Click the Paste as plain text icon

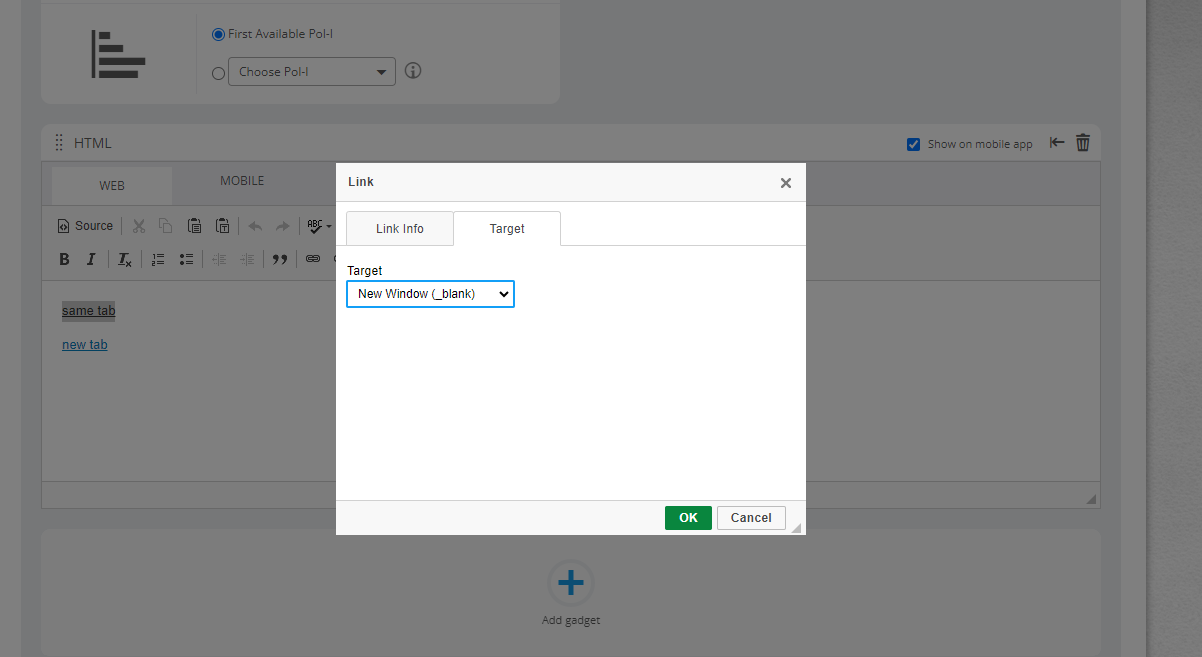pos(223,226)
